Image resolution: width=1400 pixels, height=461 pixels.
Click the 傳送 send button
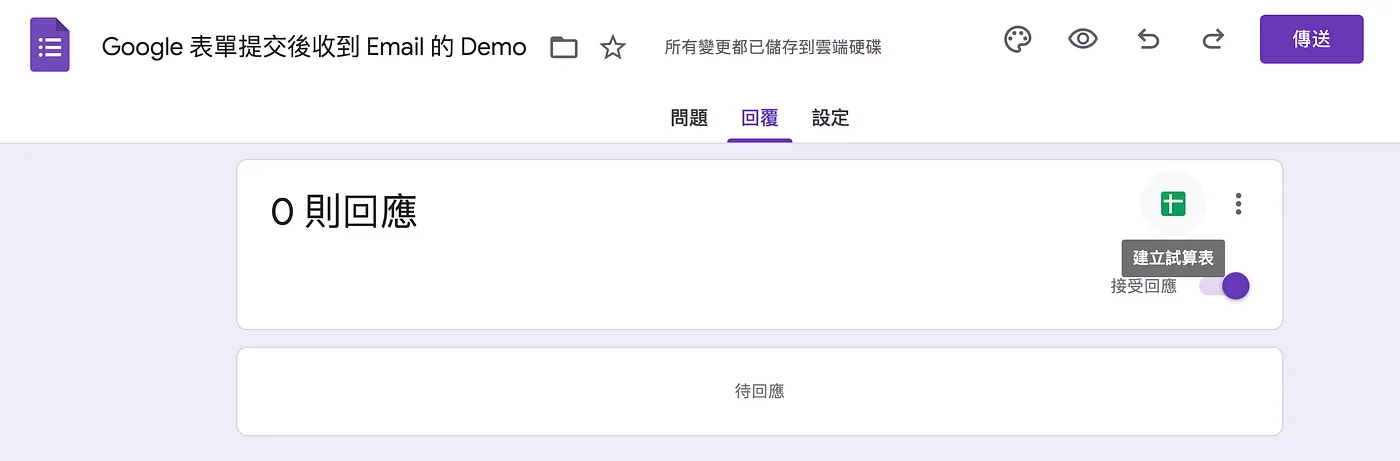click(x=1311, y=39)
